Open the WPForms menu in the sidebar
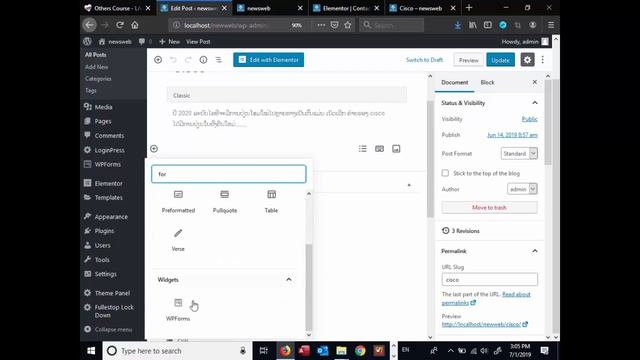The image size is (640, 360). 108,164
